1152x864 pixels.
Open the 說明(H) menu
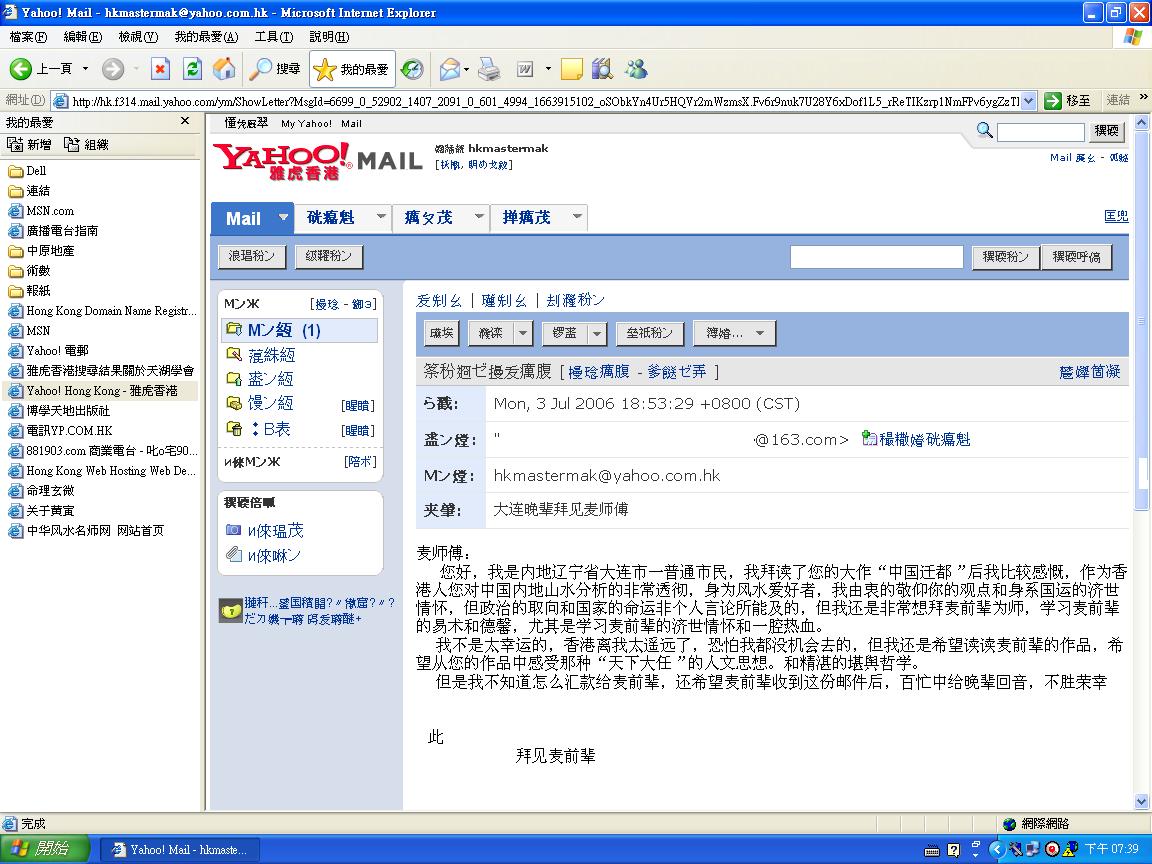(x=329, y=37)
